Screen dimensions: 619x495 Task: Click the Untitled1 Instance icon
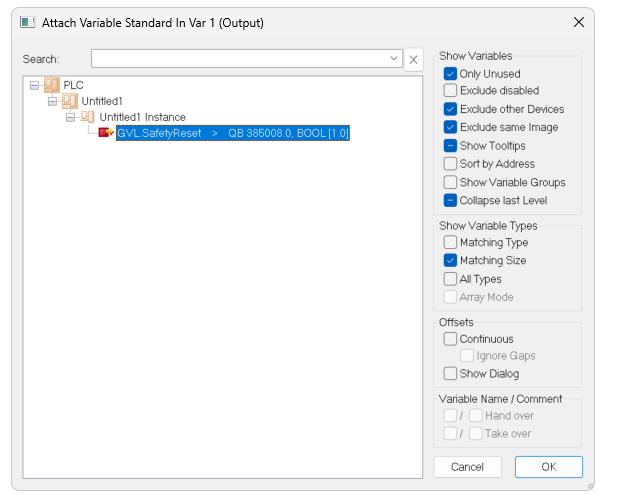87,117
